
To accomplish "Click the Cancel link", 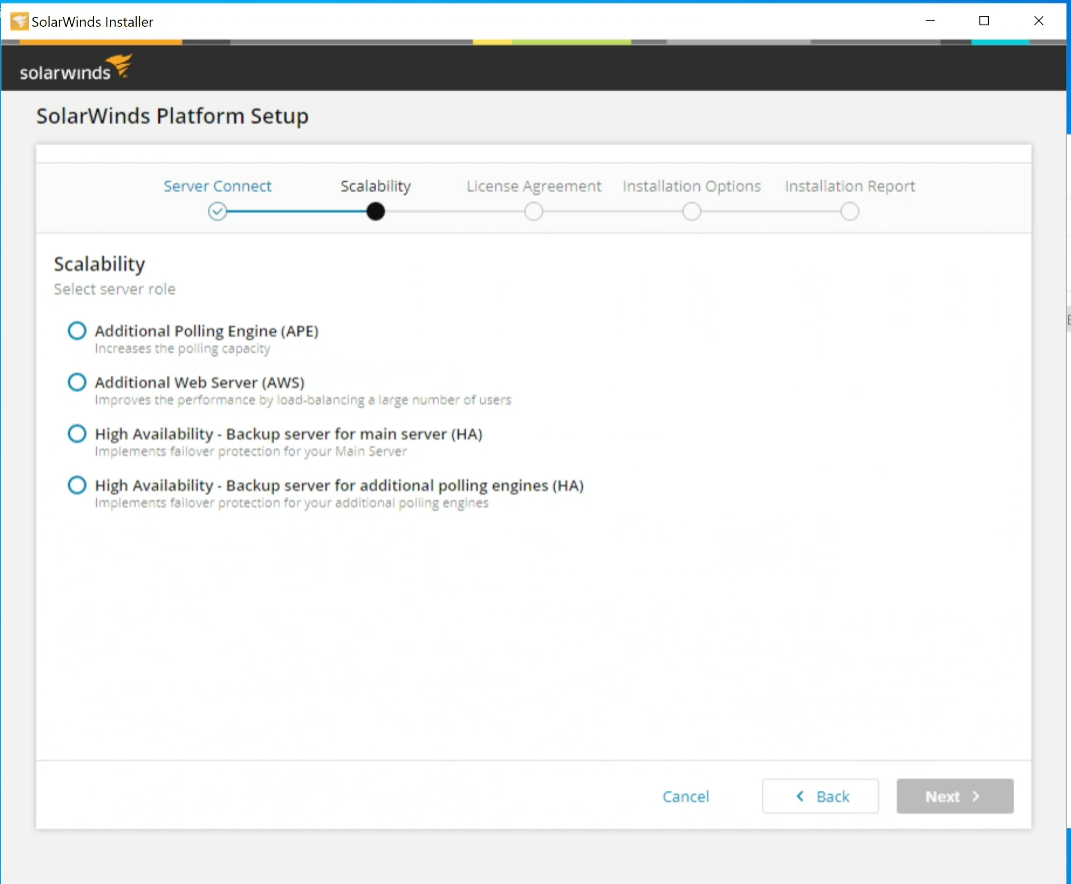I will (x=686, y=797).
